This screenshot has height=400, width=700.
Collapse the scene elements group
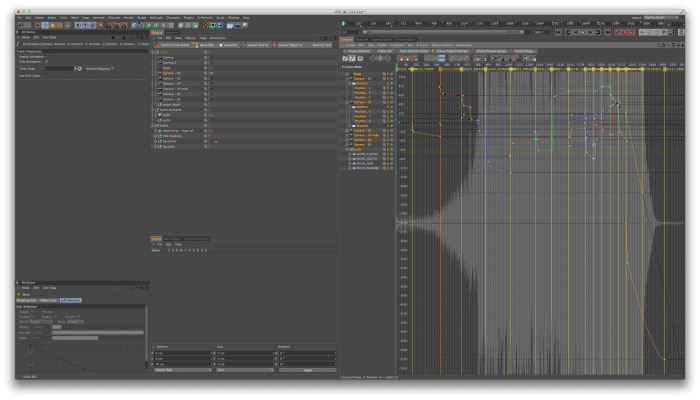153,110
